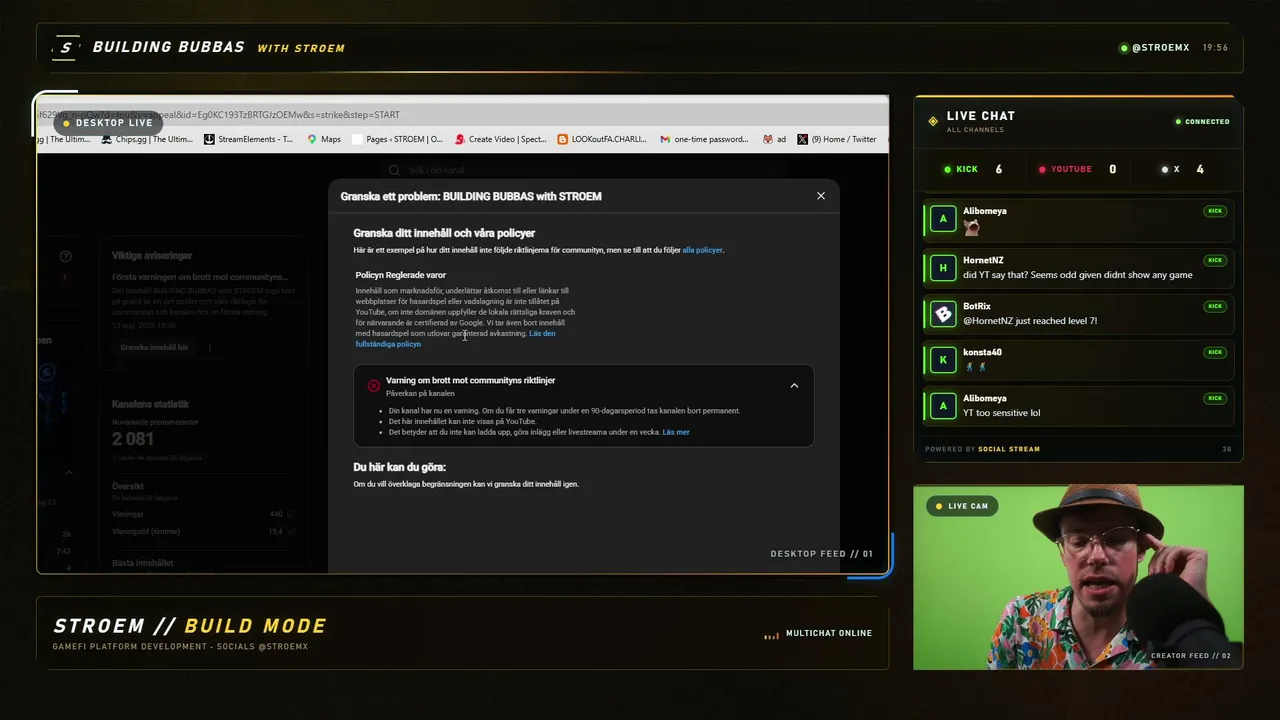1280x720 pixels.
Task: Click the DESKTOP LIVE badge
Action: 108,123
